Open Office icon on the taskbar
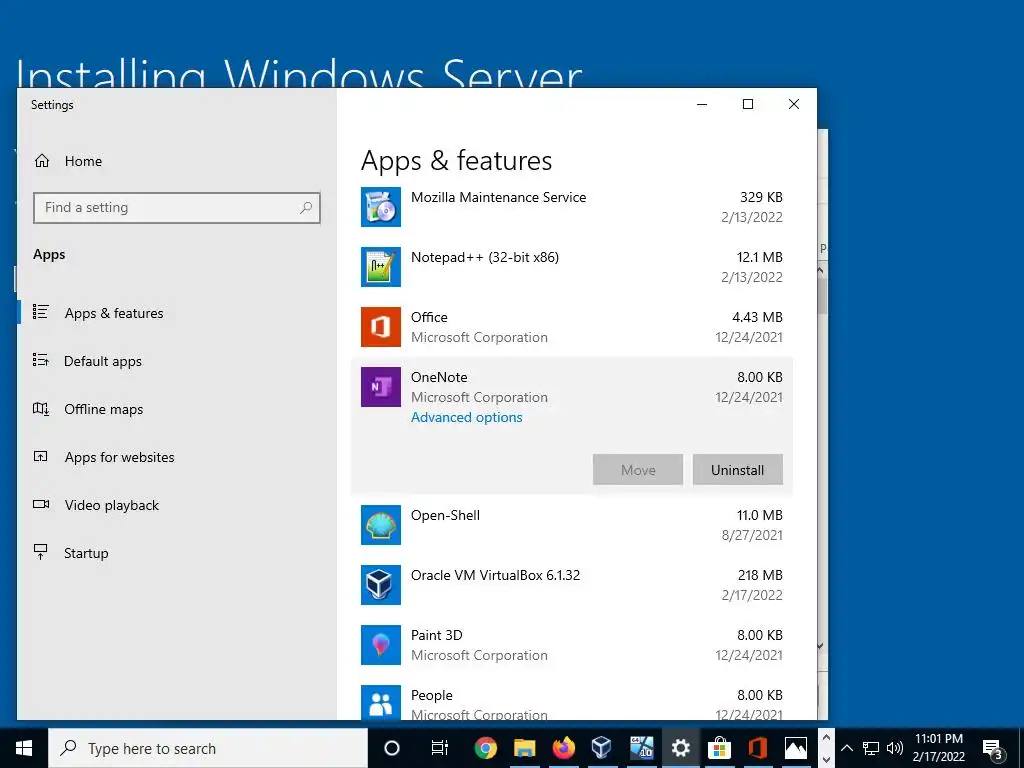The width and height of the screenshot is (1024, 768). [758, 748]
